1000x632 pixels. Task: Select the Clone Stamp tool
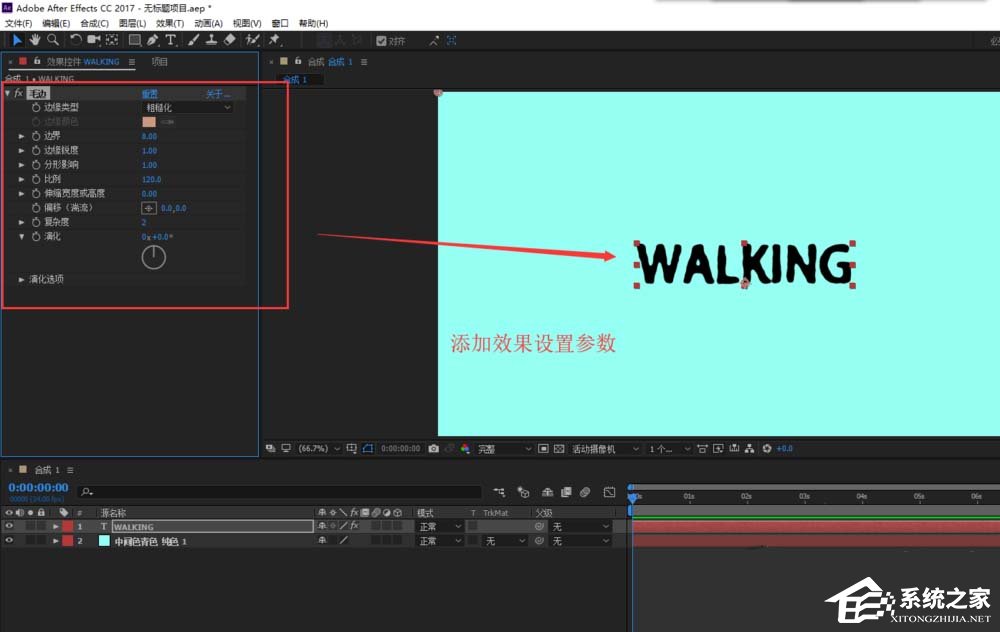tap(212, 40)
